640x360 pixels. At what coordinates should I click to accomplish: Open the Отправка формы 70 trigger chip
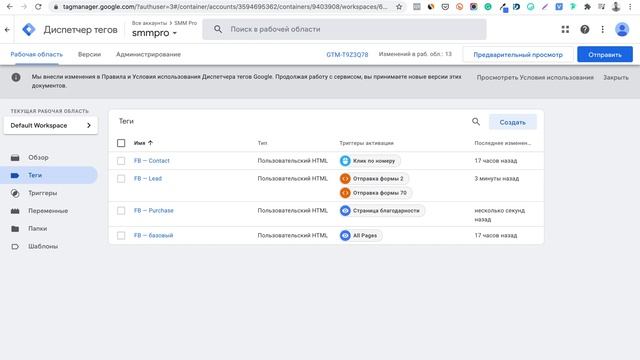click(x=376, y=193)
